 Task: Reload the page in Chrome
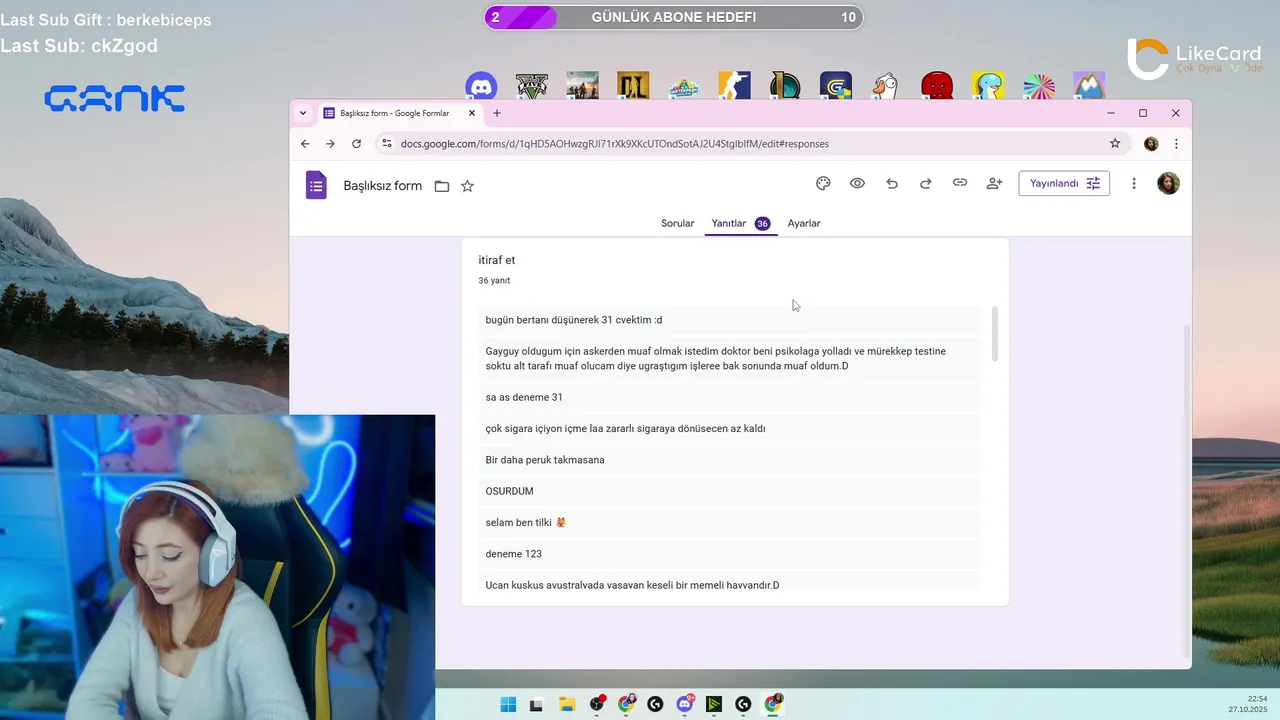(356, 144)
